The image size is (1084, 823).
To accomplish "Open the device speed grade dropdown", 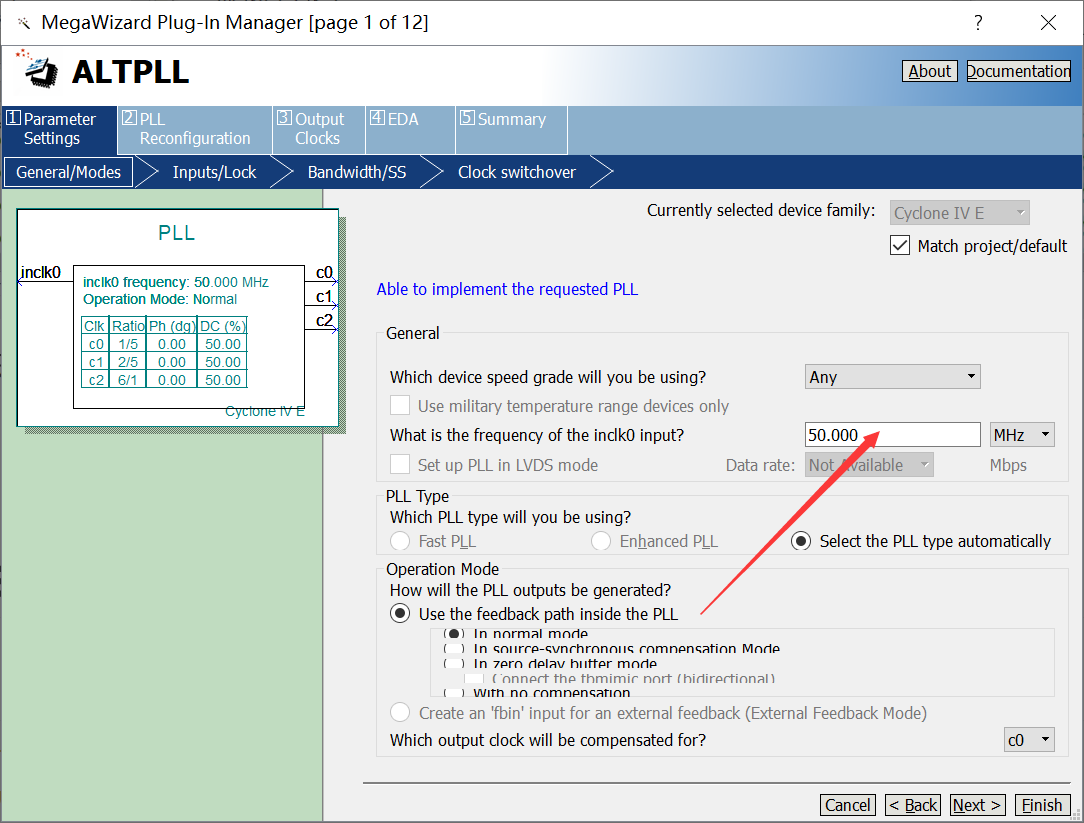I will (x=893, y=377).
